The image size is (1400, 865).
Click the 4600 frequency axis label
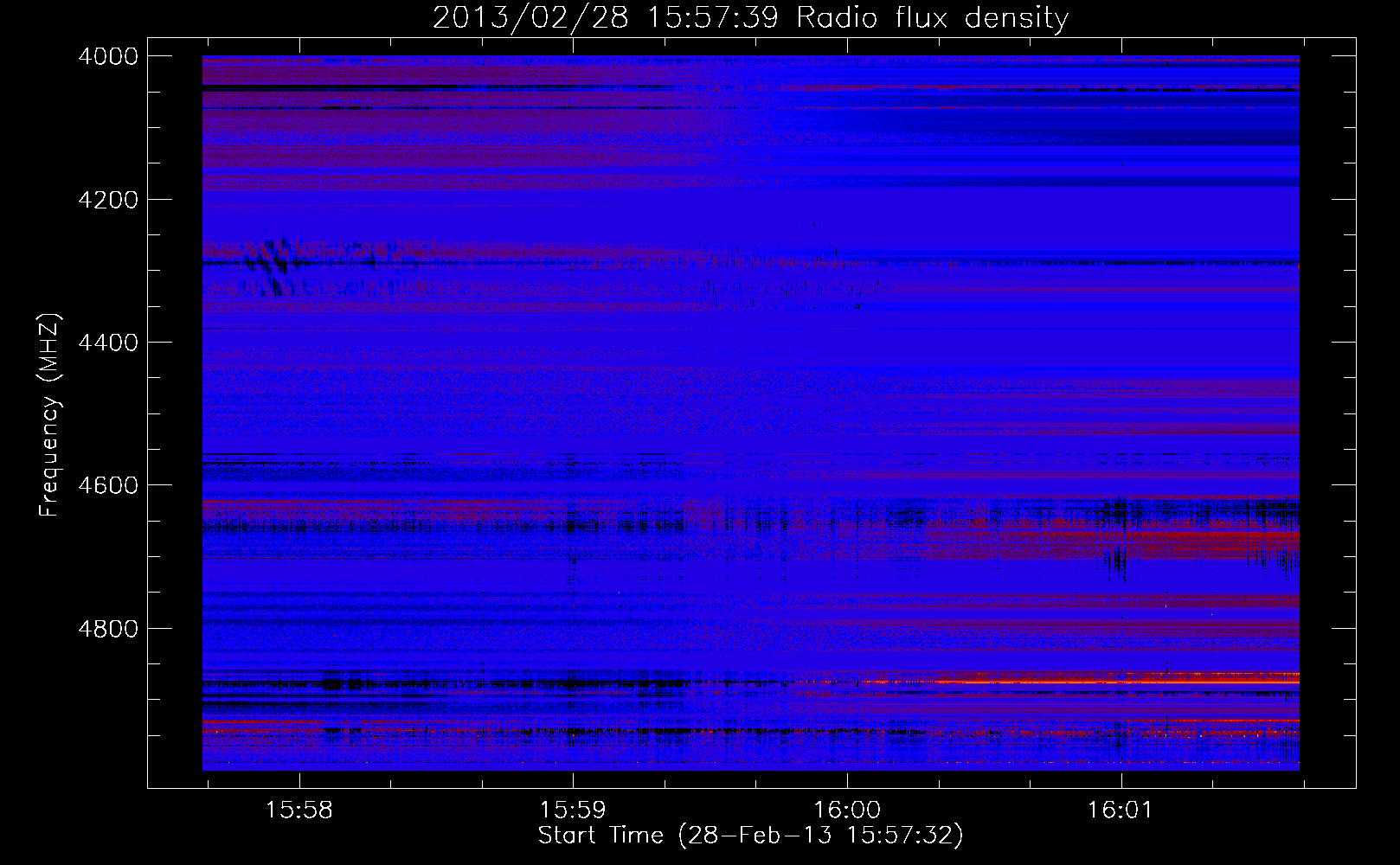[x=108, y=485]
